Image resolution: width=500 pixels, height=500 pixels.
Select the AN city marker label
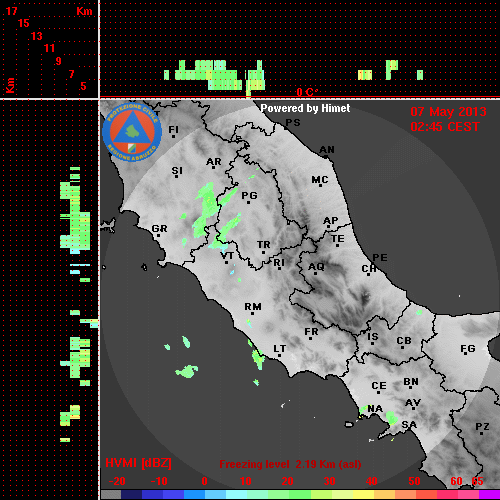[327, 150]
